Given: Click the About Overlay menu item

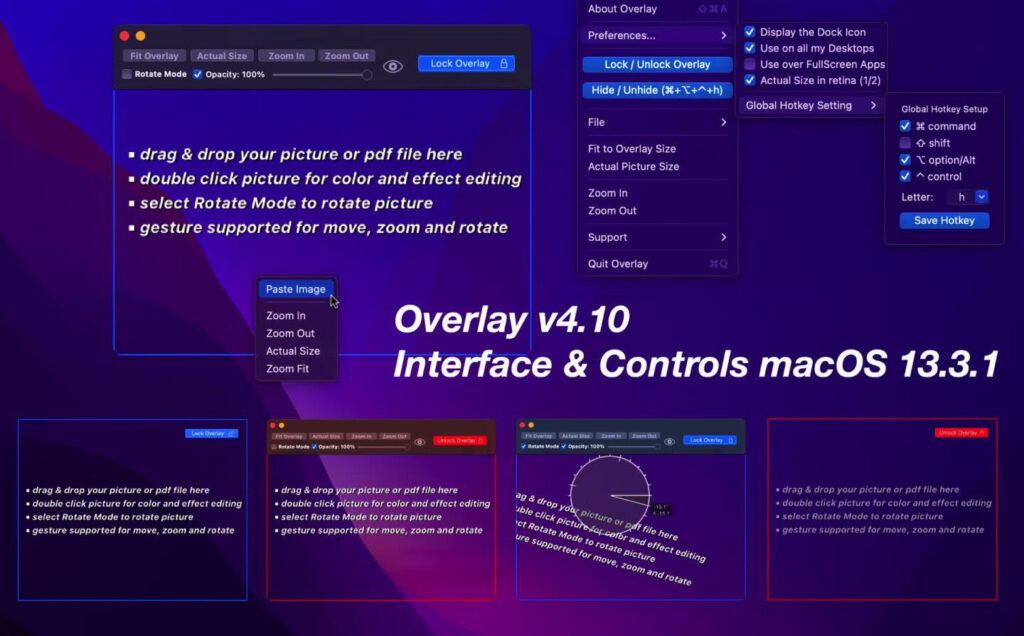Looking at the screenshot, I should [x=620, y=8].
